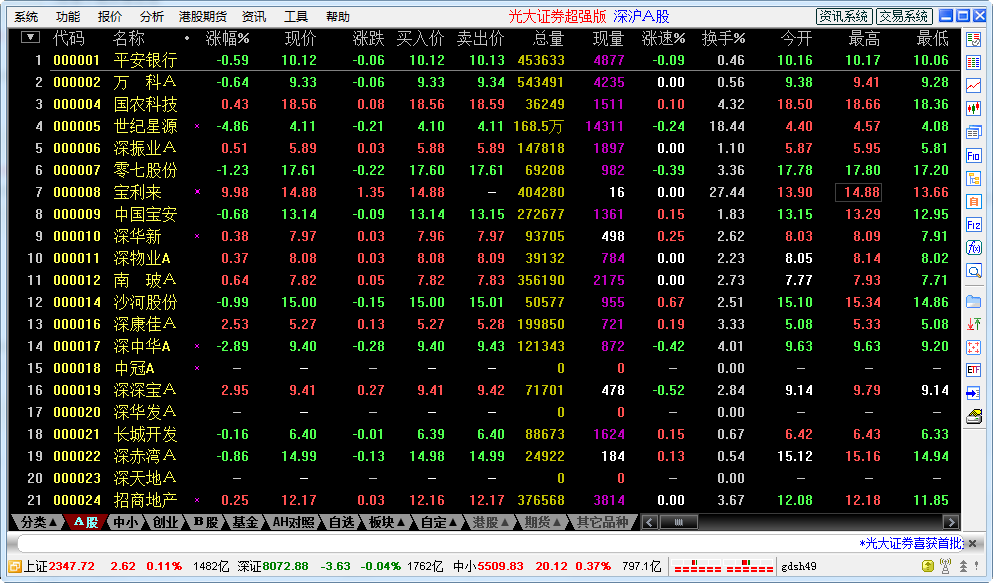Viewport: 993px width, 583px height.
Task: Click the red-green up-down arrows icon
Action: point(973,324)
